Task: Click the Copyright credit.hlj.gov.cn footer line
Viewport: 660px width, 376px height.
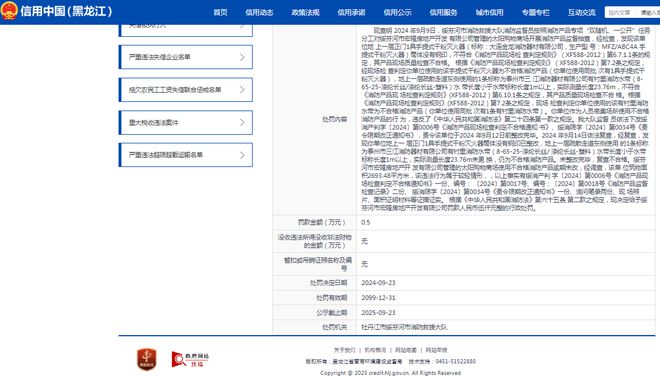Action: pyautogui.click(x=390, y=373)
